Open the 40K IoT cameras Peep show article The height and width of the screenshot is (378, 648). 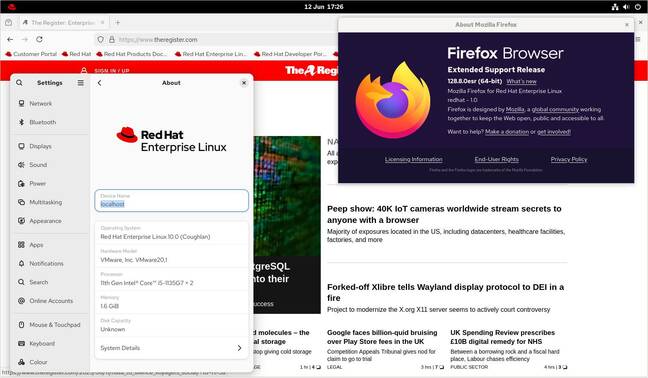click(444, 214)
